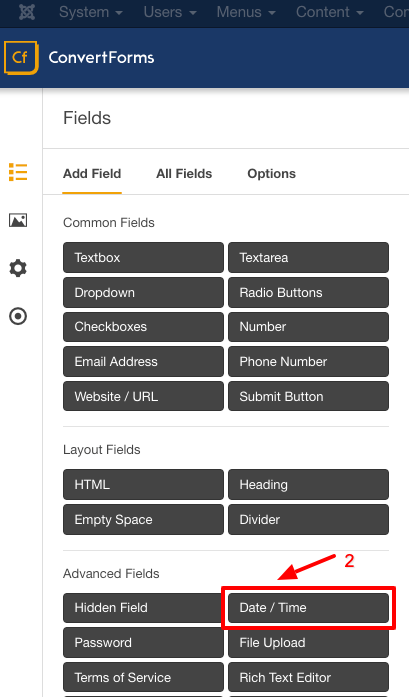The width and height of the screenshot is (409, 697).
Task: Add a Date / Time field
Action: tap(309, 608)
